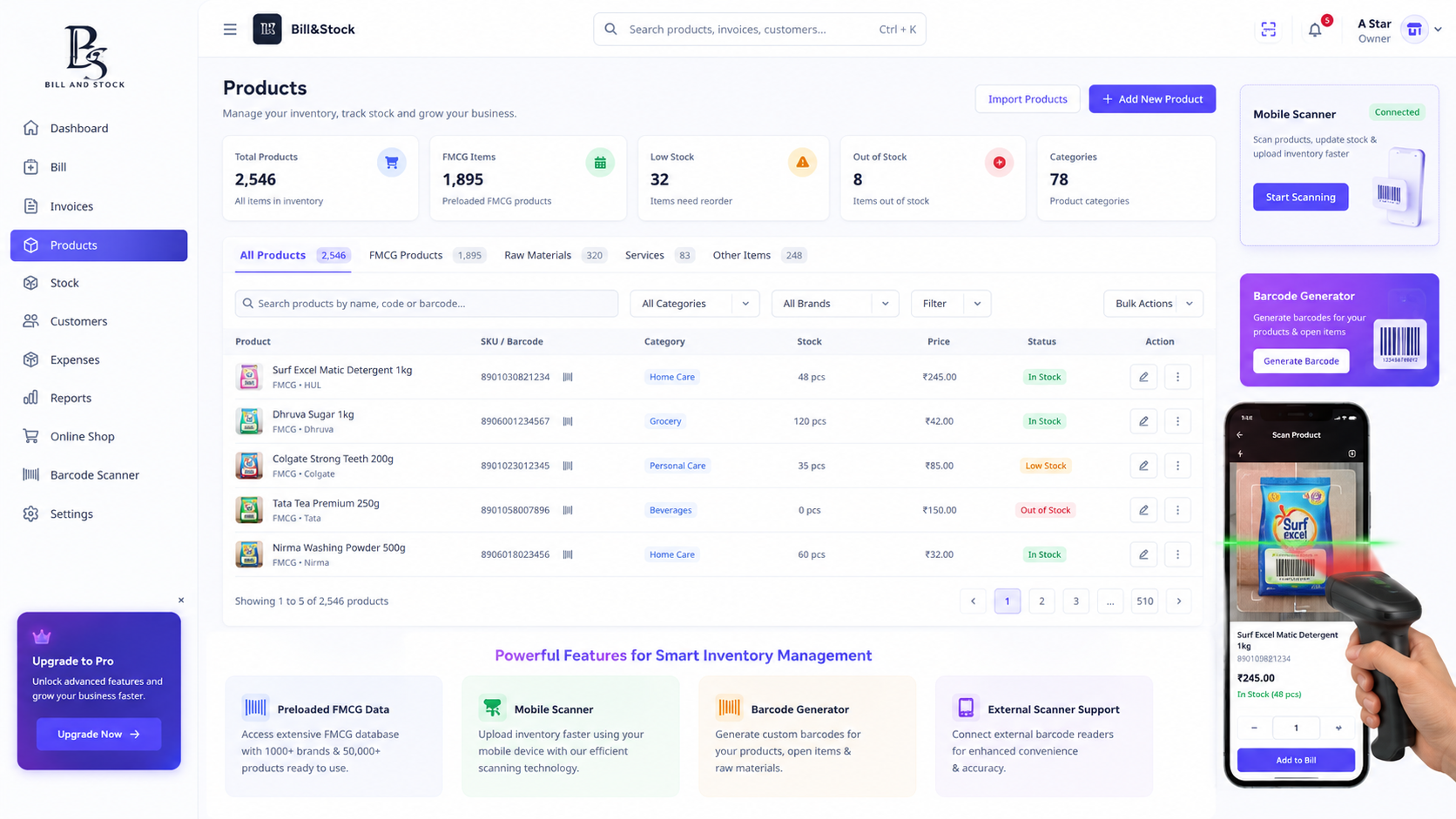Open more options for Surf Excel row
Screen dimensions: 1456x819
point(1177,377)
